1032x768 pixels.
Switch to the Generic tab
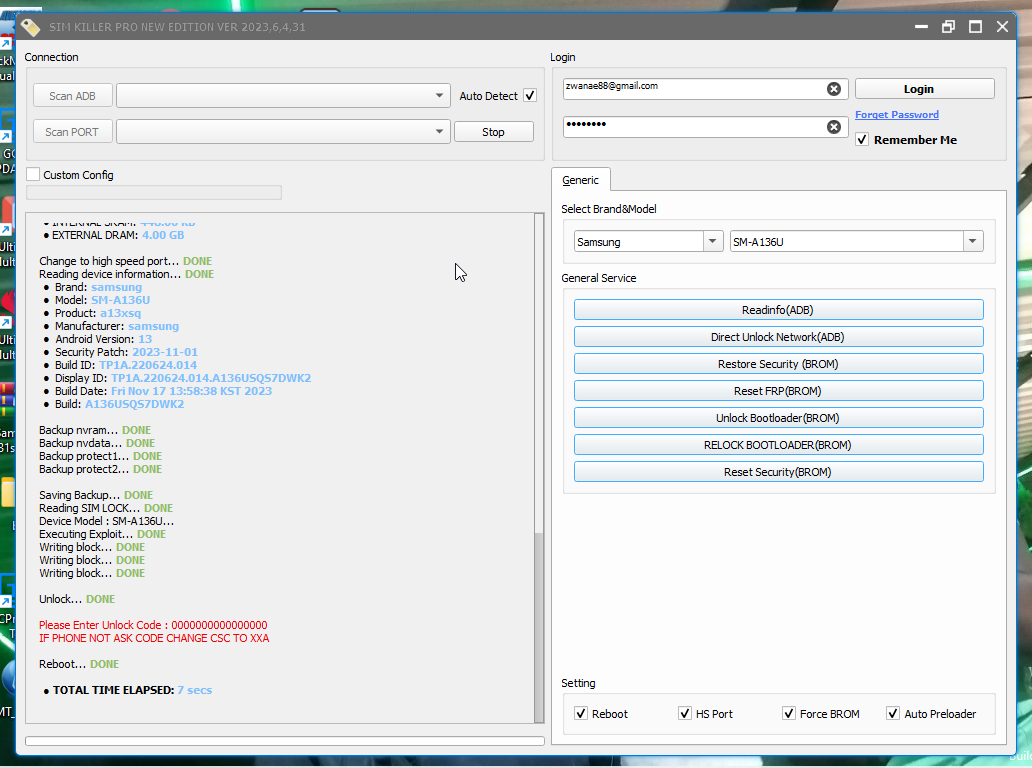pyautogui.click(x=580, y=180)
